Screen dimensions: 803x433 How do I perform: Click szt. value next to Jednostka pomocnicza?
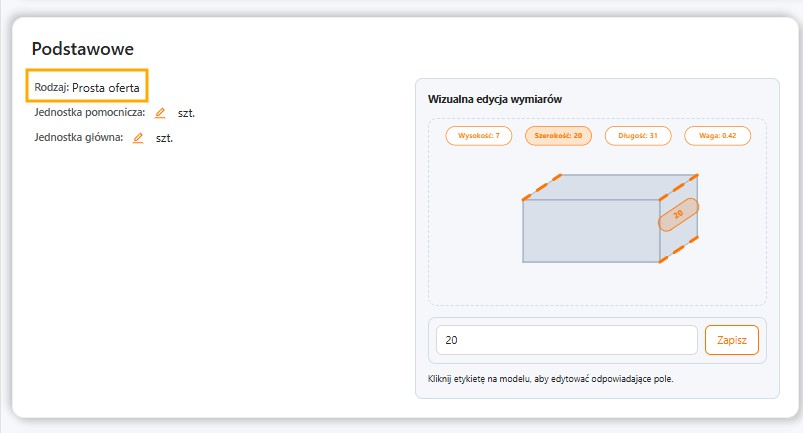(x=186, y=113)
